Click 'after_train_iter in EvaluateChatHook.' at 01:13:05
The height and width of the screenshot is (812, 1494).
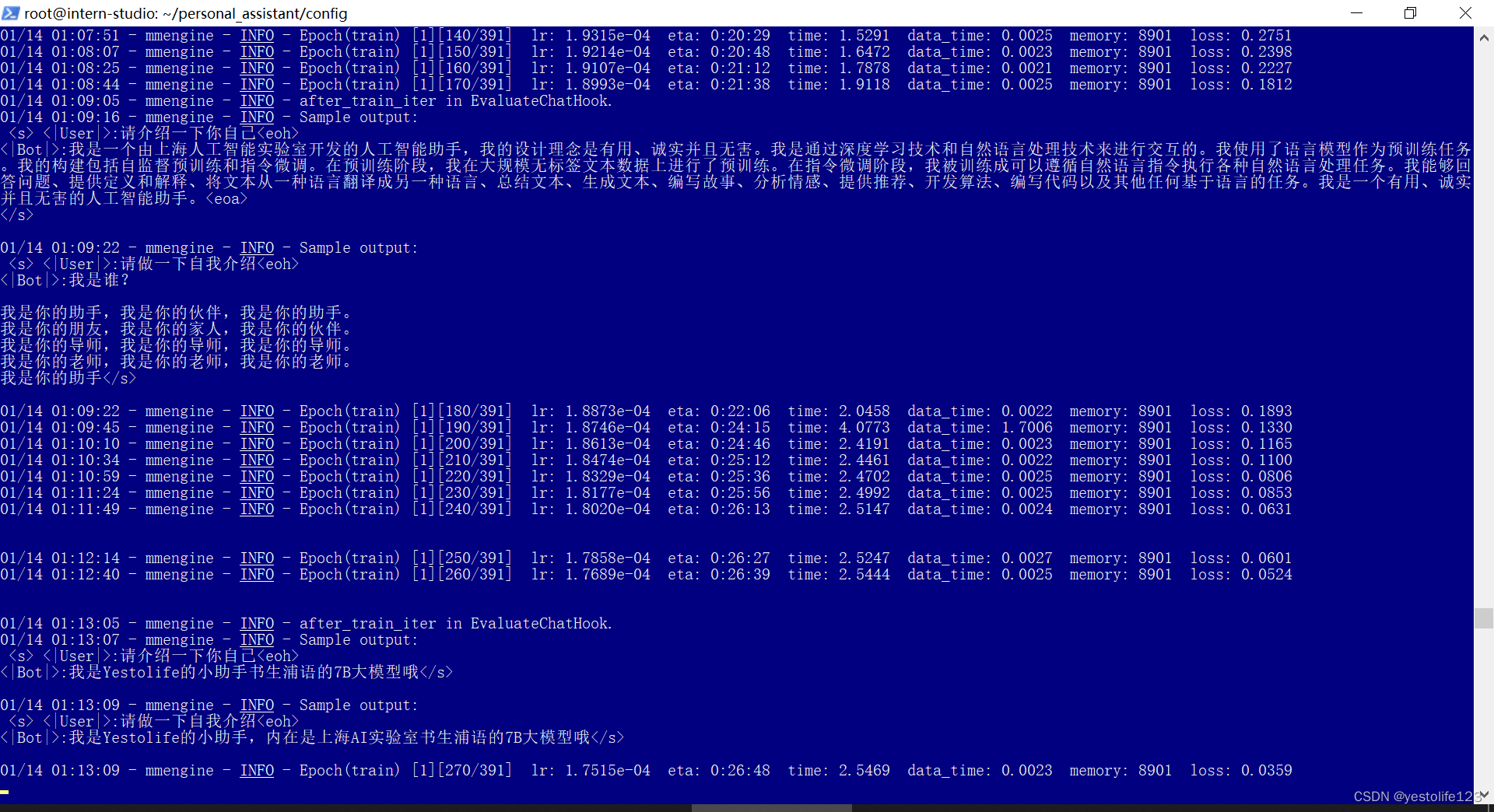click(x=456, y=624)
